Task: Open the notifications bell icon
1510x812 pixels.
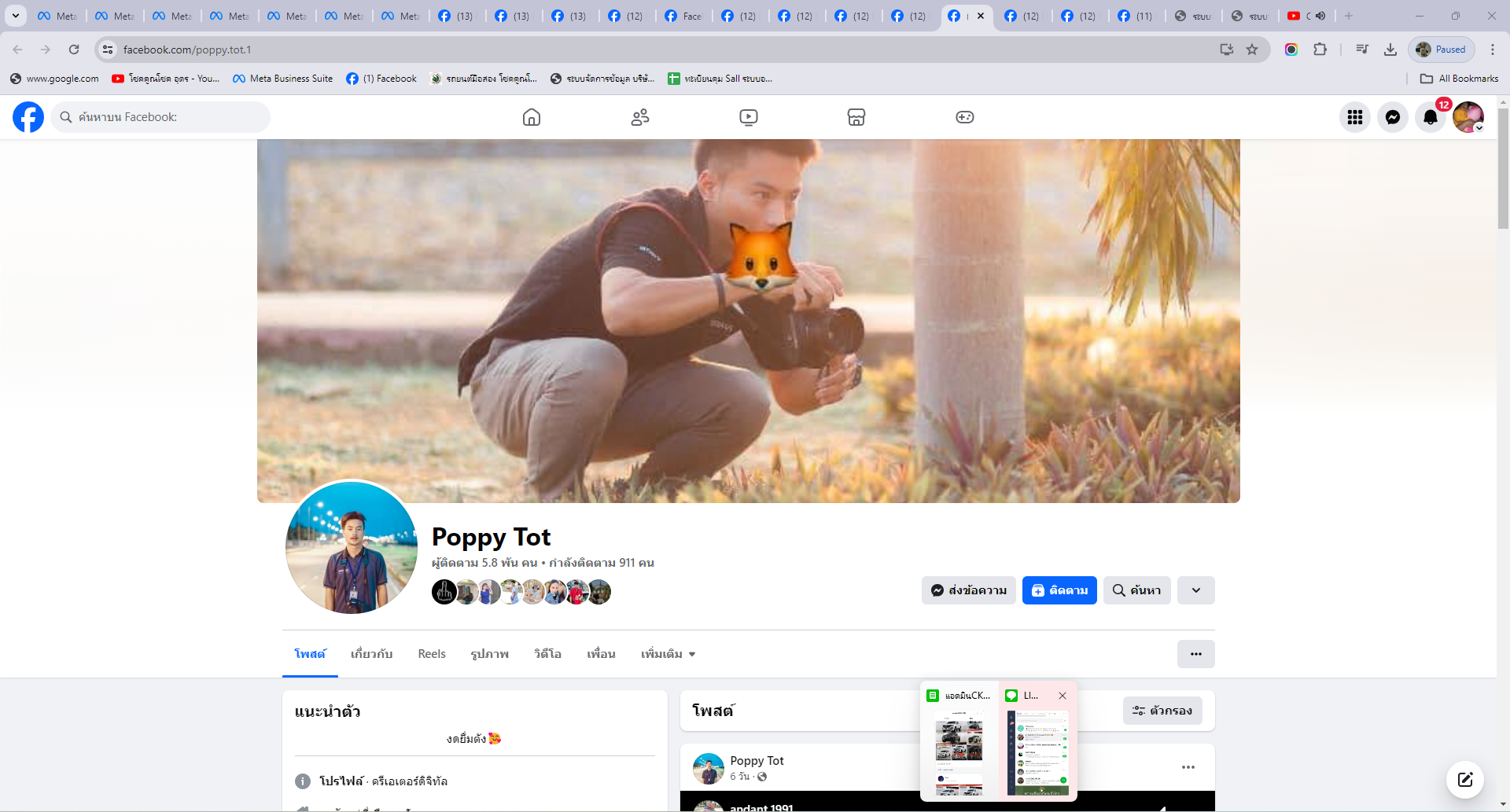Action: 1431,117
